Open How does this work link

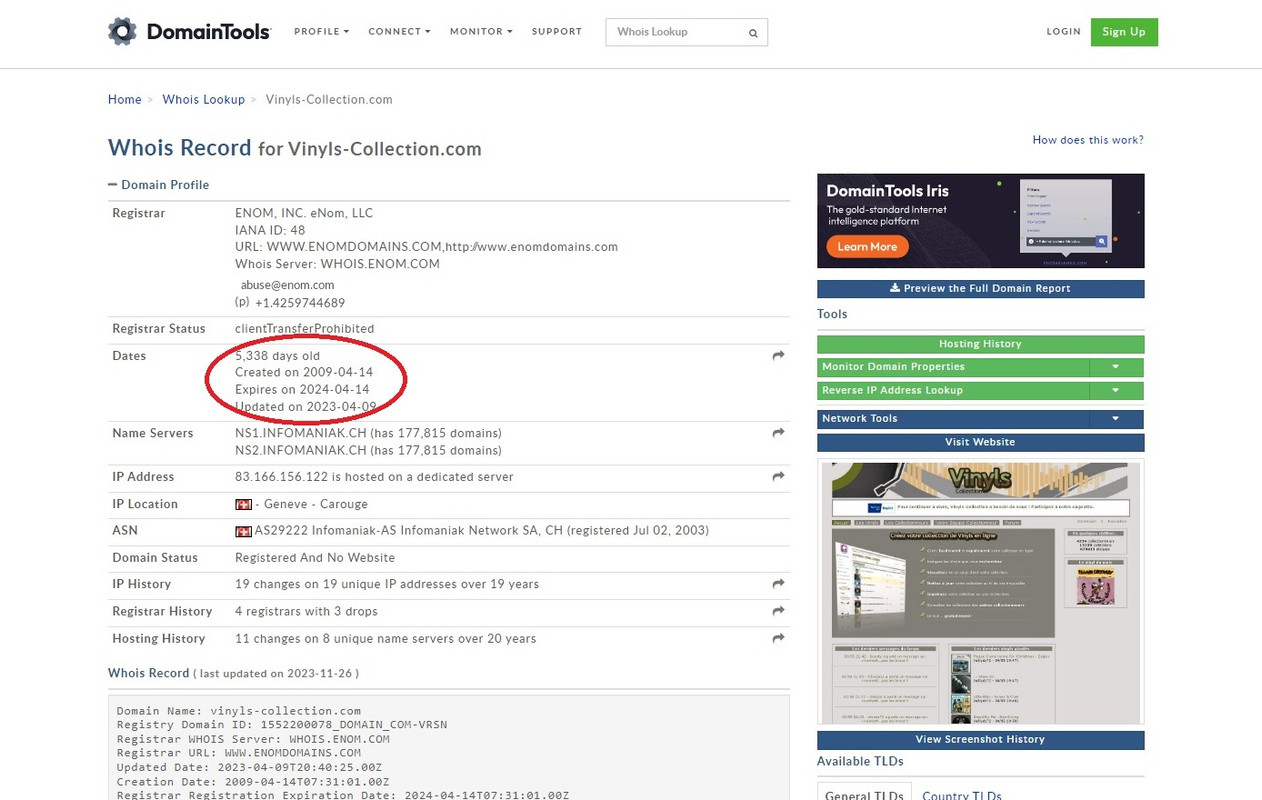click(x=1088, y=140)
